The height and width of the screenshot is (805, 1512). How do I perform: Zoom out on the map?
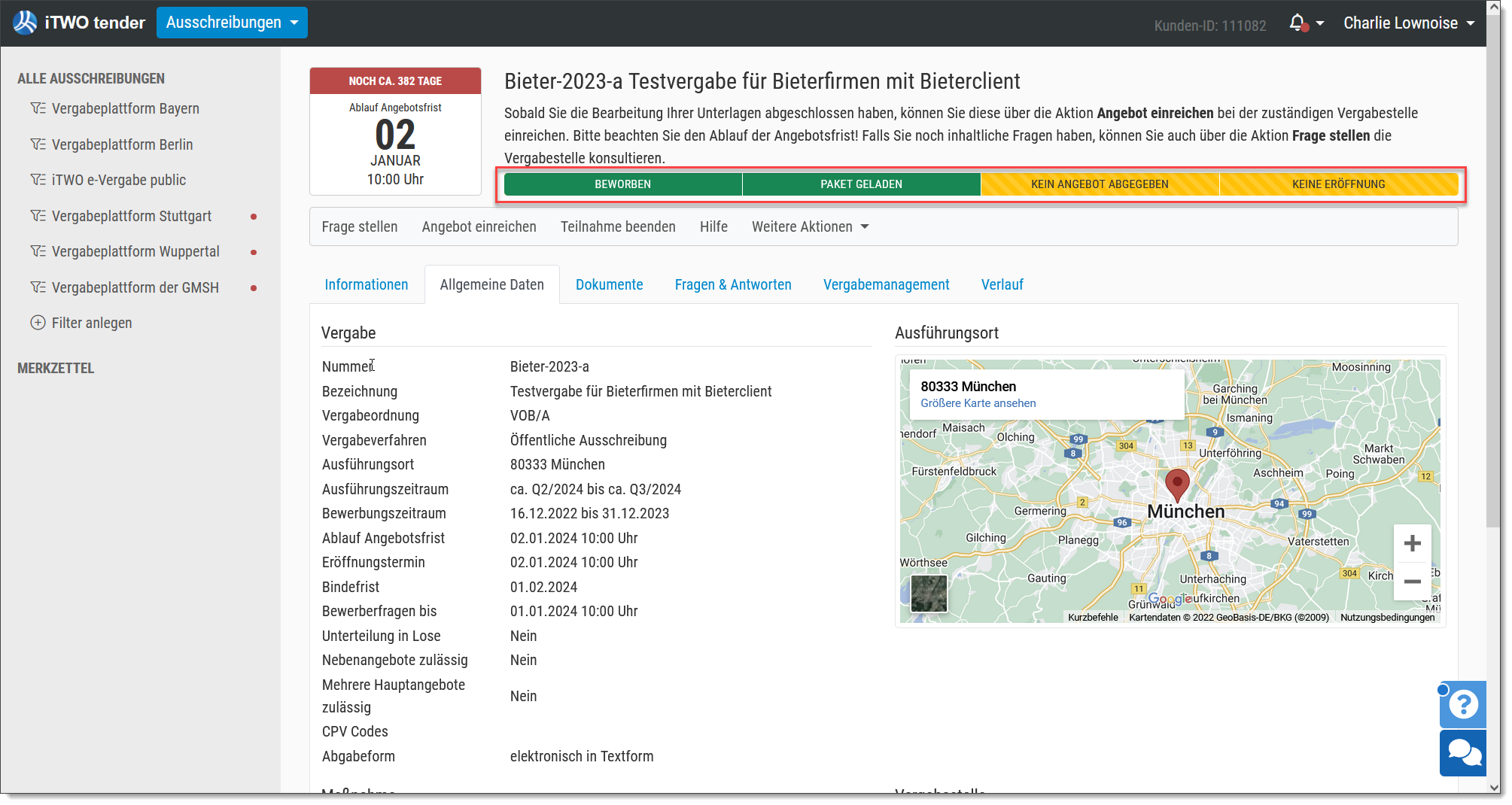tap(1413, 581)
